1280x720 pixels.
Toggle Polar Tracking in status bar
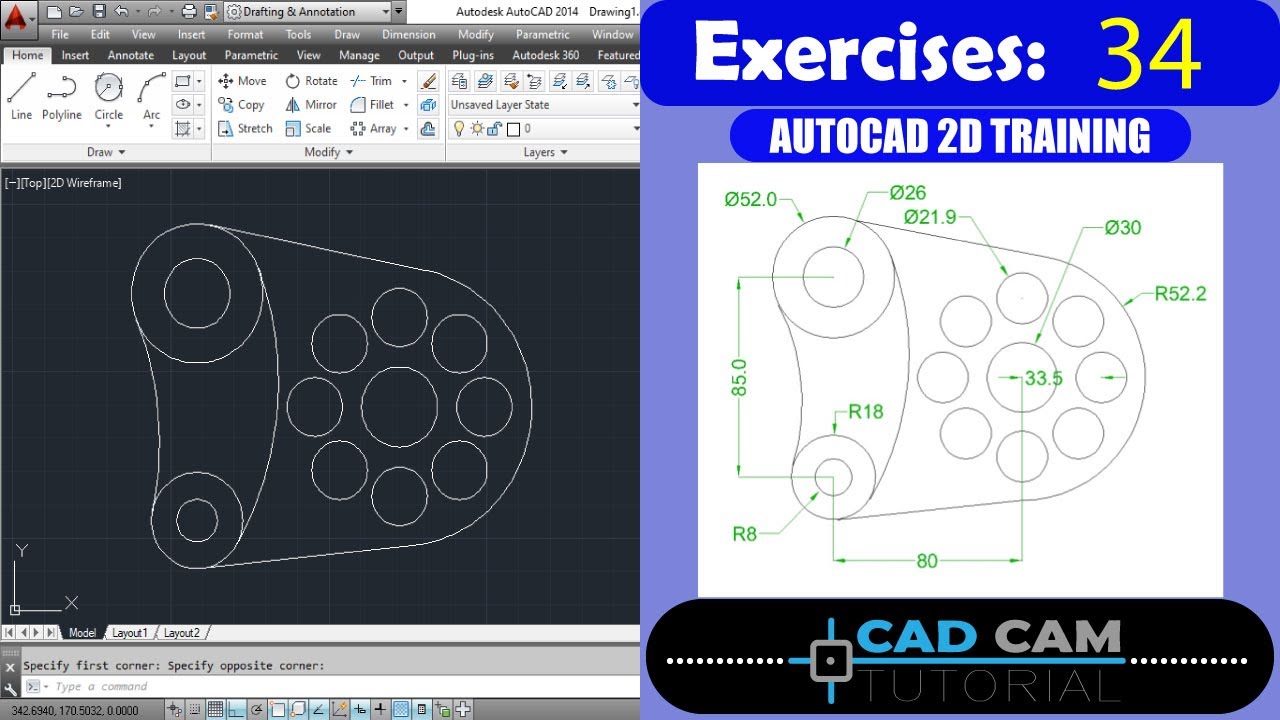(256, 710)
